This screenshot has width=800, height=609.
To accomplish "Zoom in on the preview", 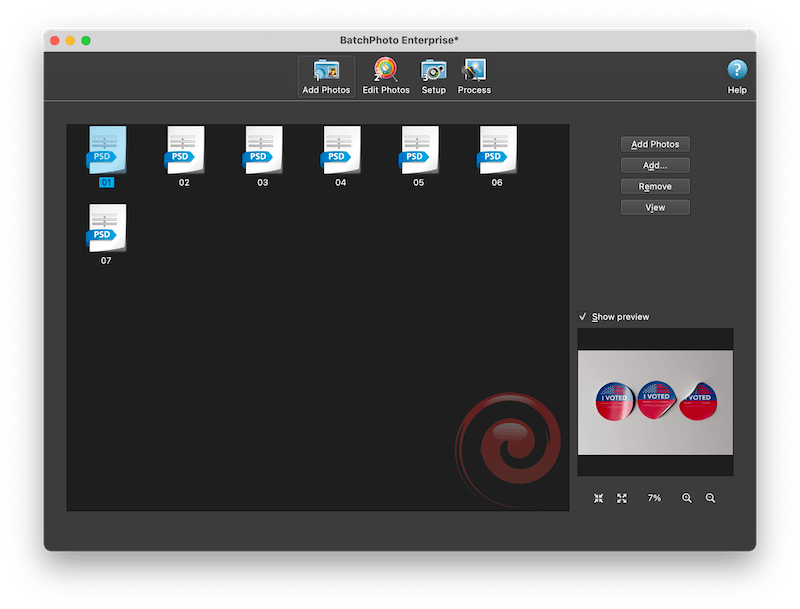I will tap(687, 498).
